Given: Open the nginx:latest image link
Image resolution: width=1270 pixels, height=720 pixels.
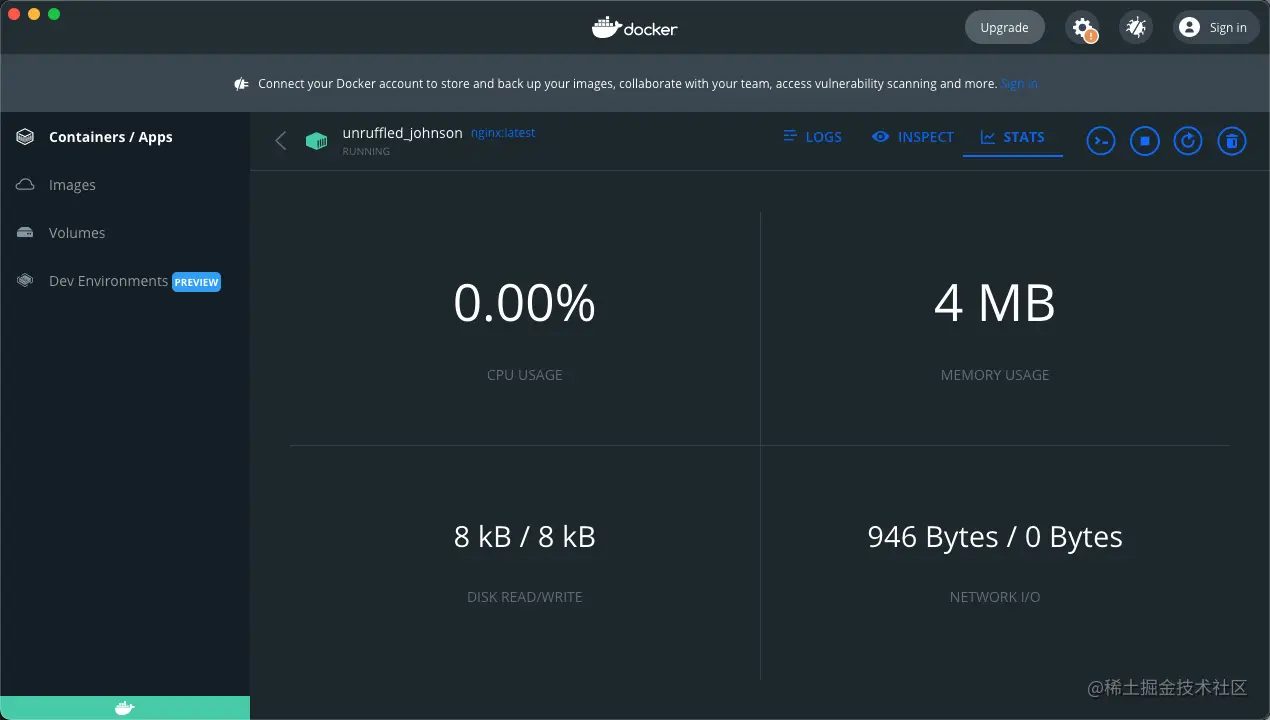Looking at the screenshot, I should [503, 133].
